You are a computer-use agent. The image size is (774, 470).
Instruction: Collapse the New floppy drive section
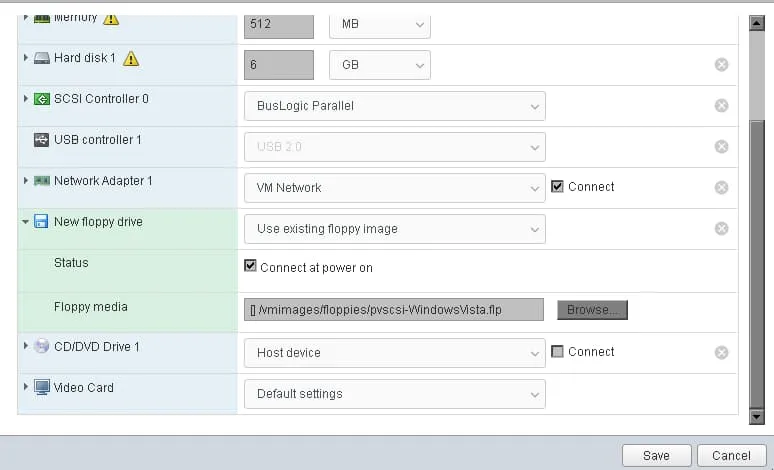click(26, 222)
